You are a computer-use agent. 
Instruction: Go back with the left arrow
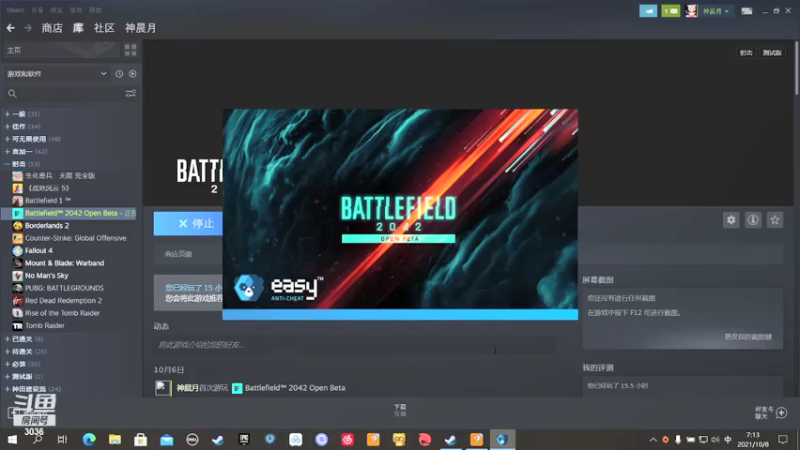point(11,28)
